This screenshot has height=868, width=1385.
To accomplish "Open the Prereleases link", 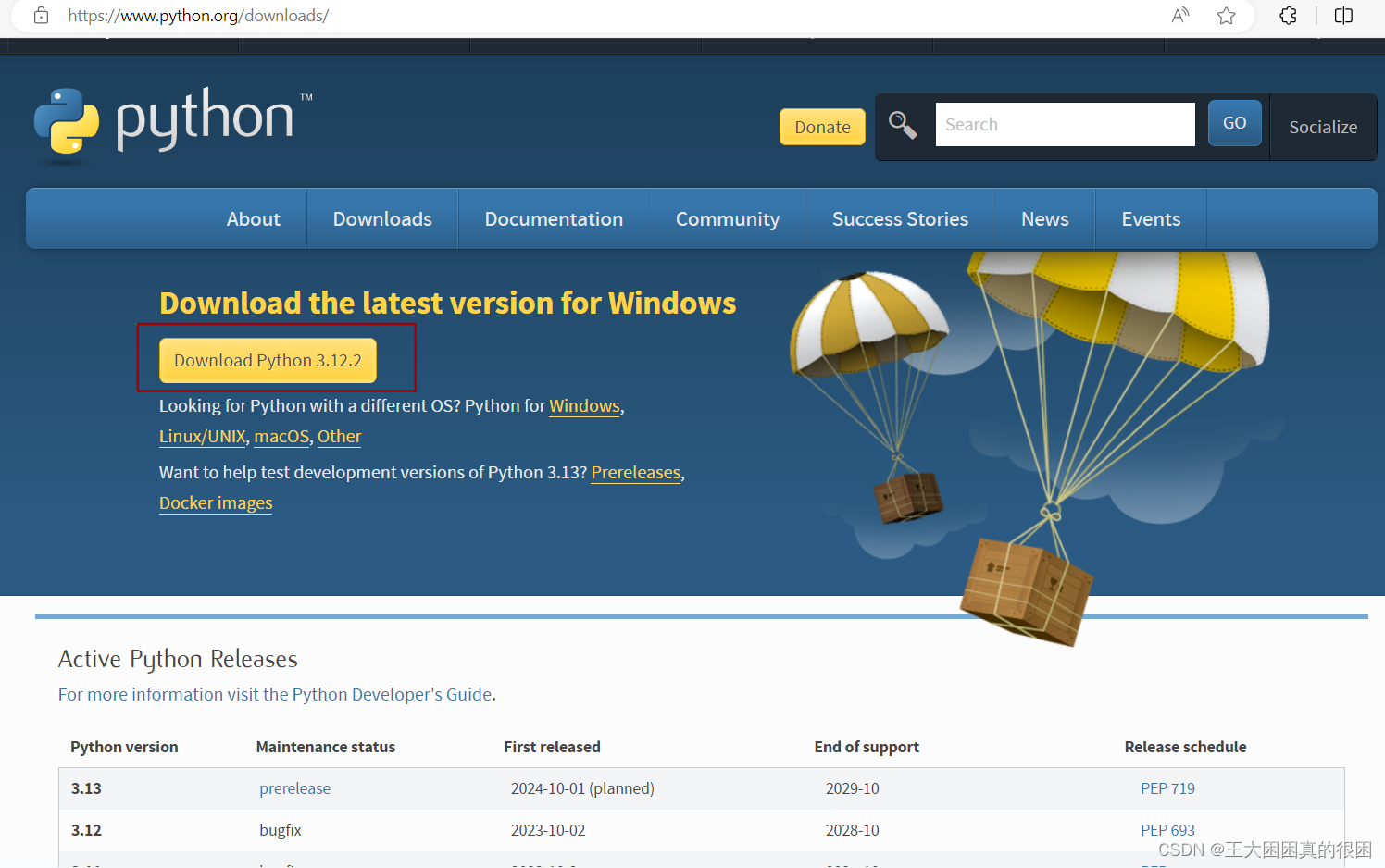I will pos(636,473).
